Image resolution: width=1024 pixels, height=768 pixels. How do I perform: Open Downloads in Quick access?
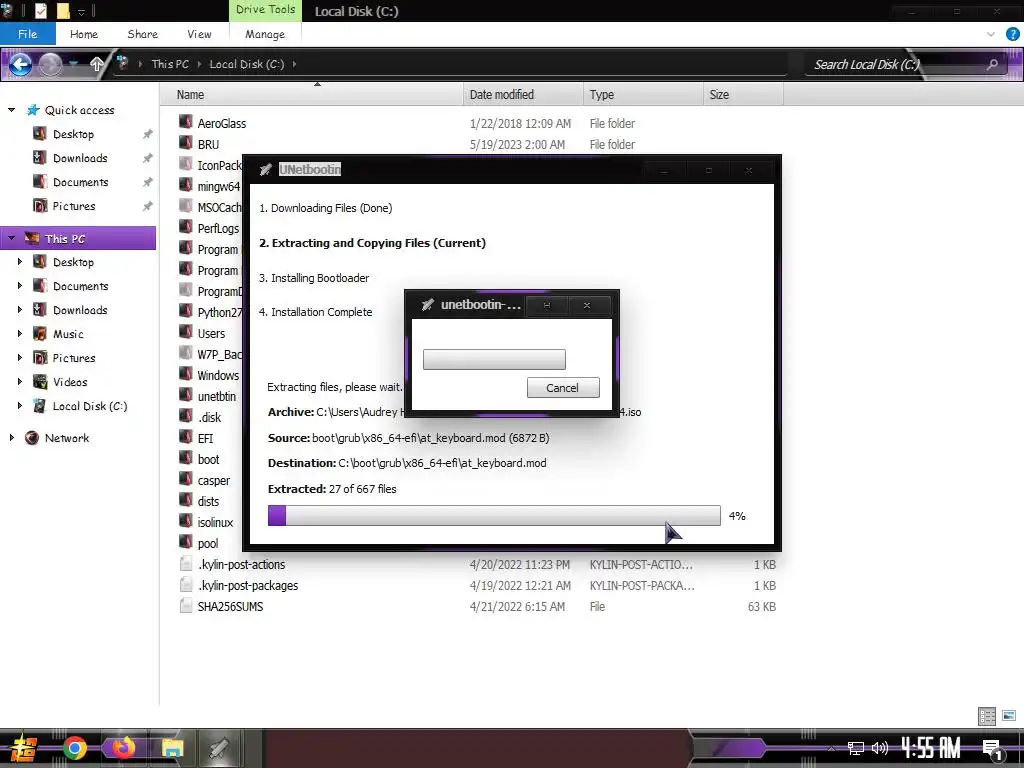(80, 158)
